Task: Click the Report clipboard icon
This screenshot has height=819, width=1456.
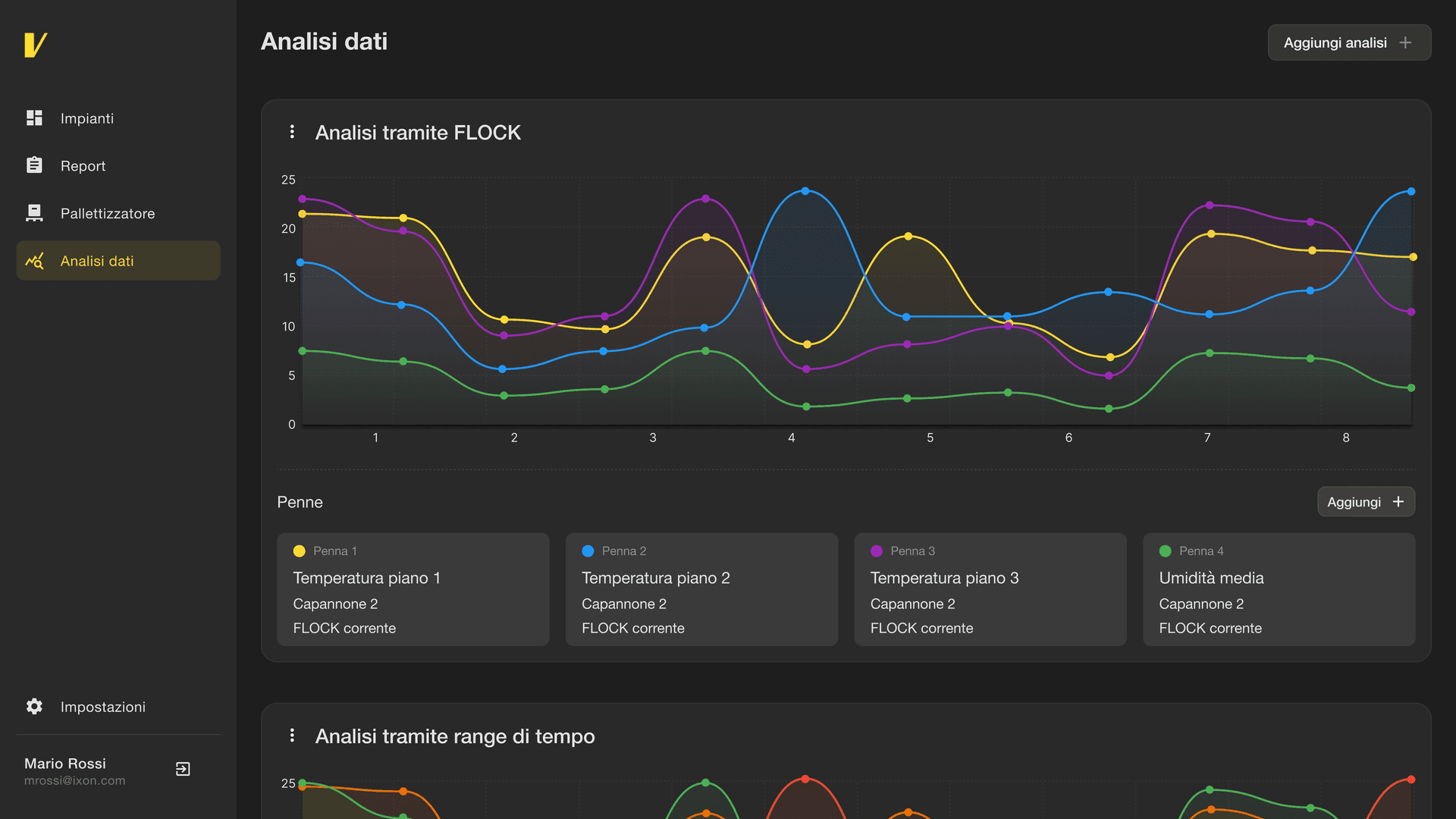Action: [x=34, y=165]
